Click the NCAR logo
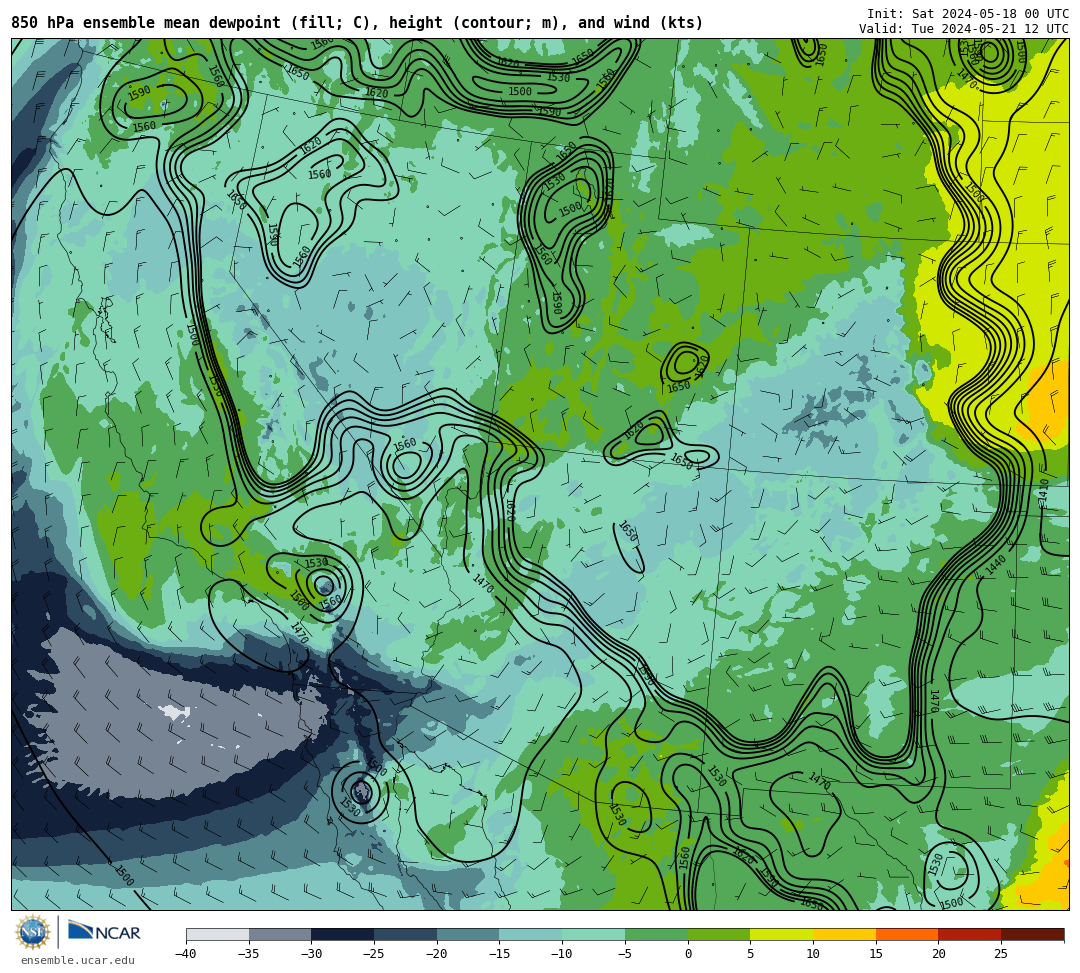The height and width of the screenshot is (973, 1080). (x=104, y=931)
